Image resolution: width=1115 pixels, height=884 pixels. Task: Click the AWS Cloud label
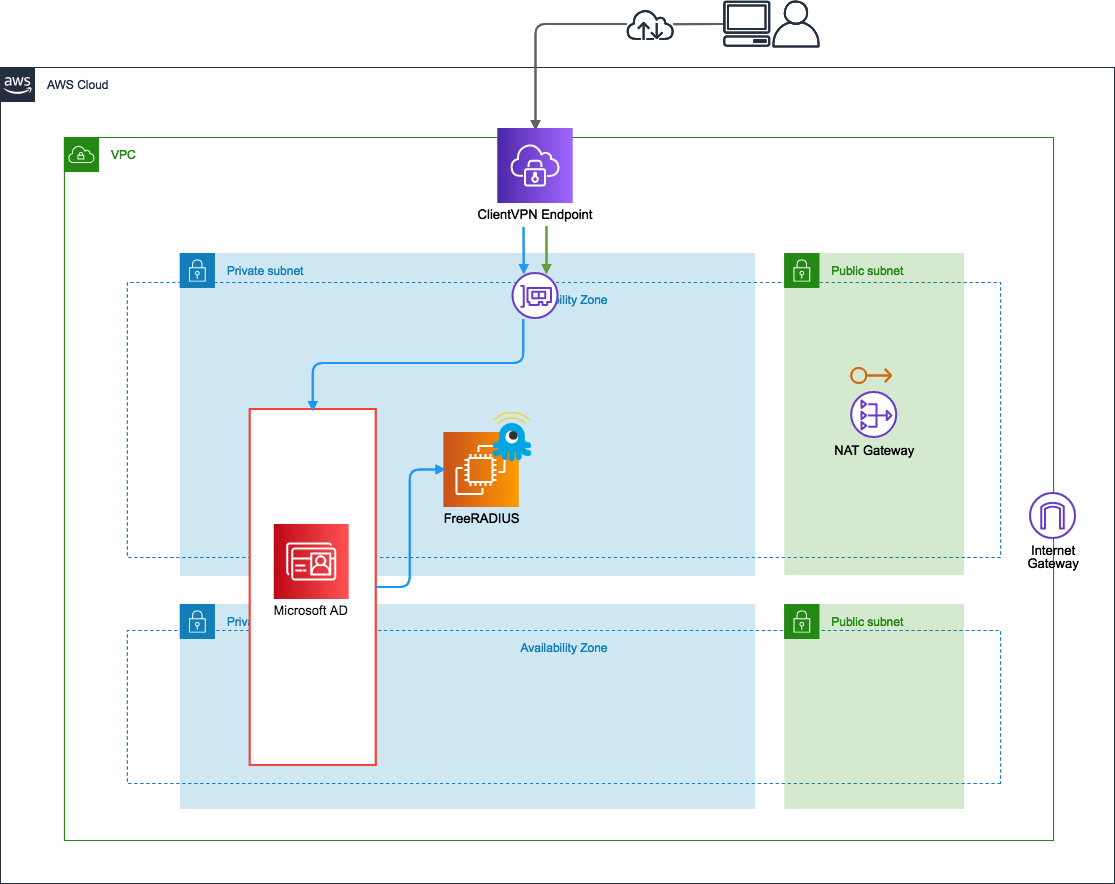78,85
